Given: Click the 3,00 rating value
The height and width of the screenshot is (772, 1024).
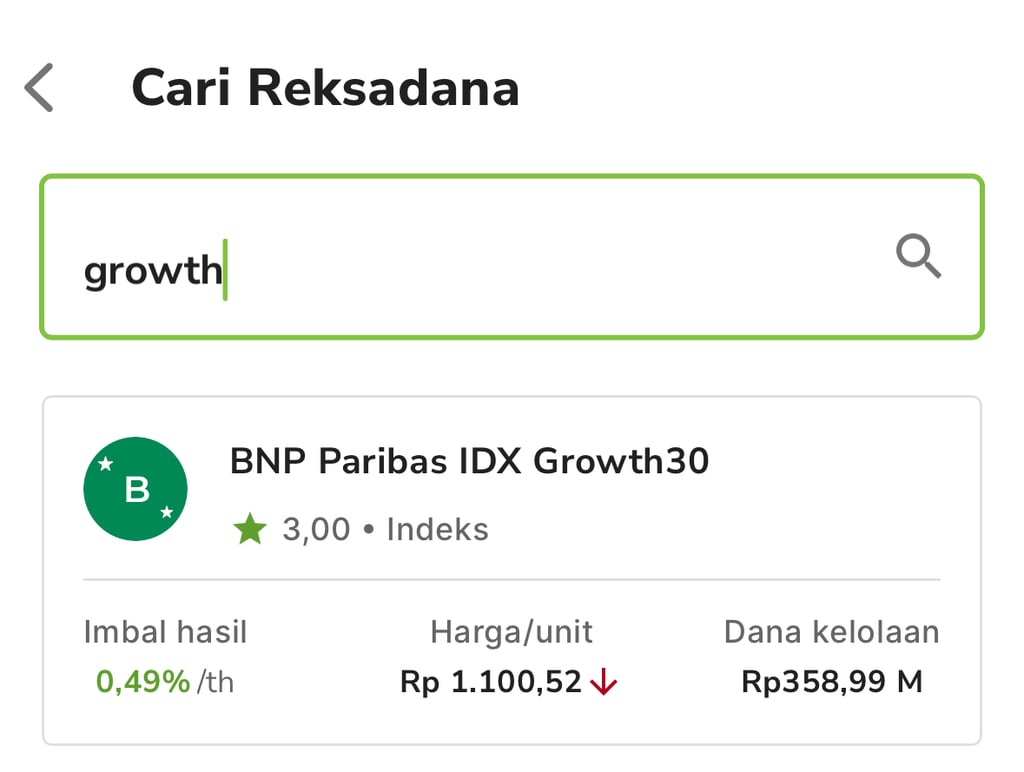Looking at the screenshot, I should (x=316, y=529).
